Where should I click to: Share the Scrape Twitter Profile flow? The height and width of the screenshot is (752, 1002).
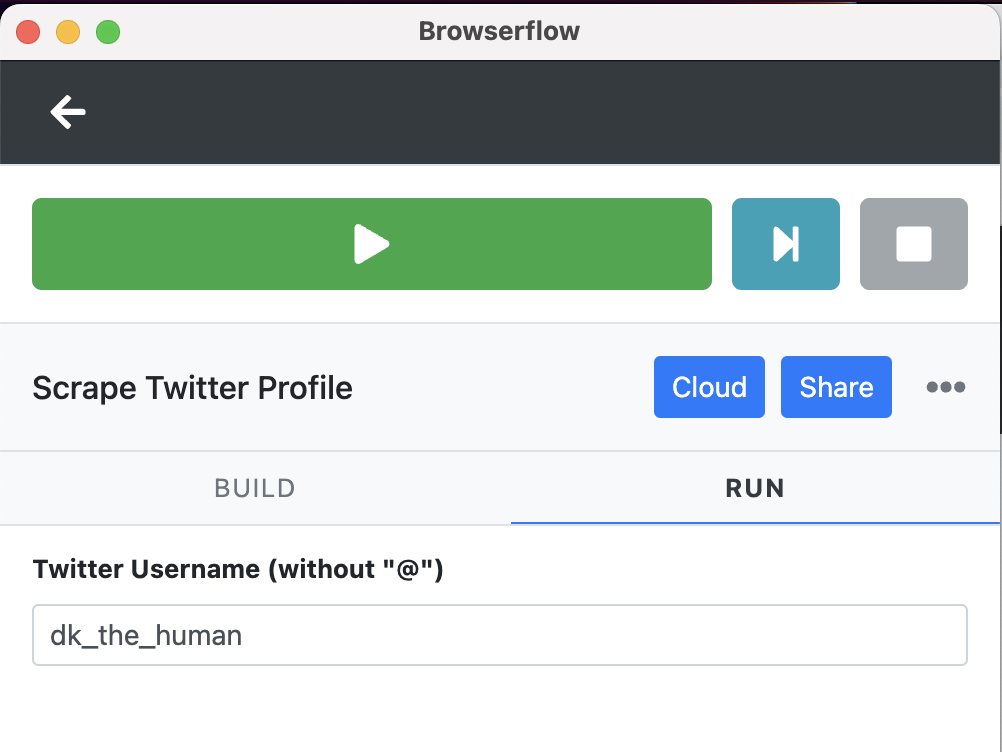[836, 387]
